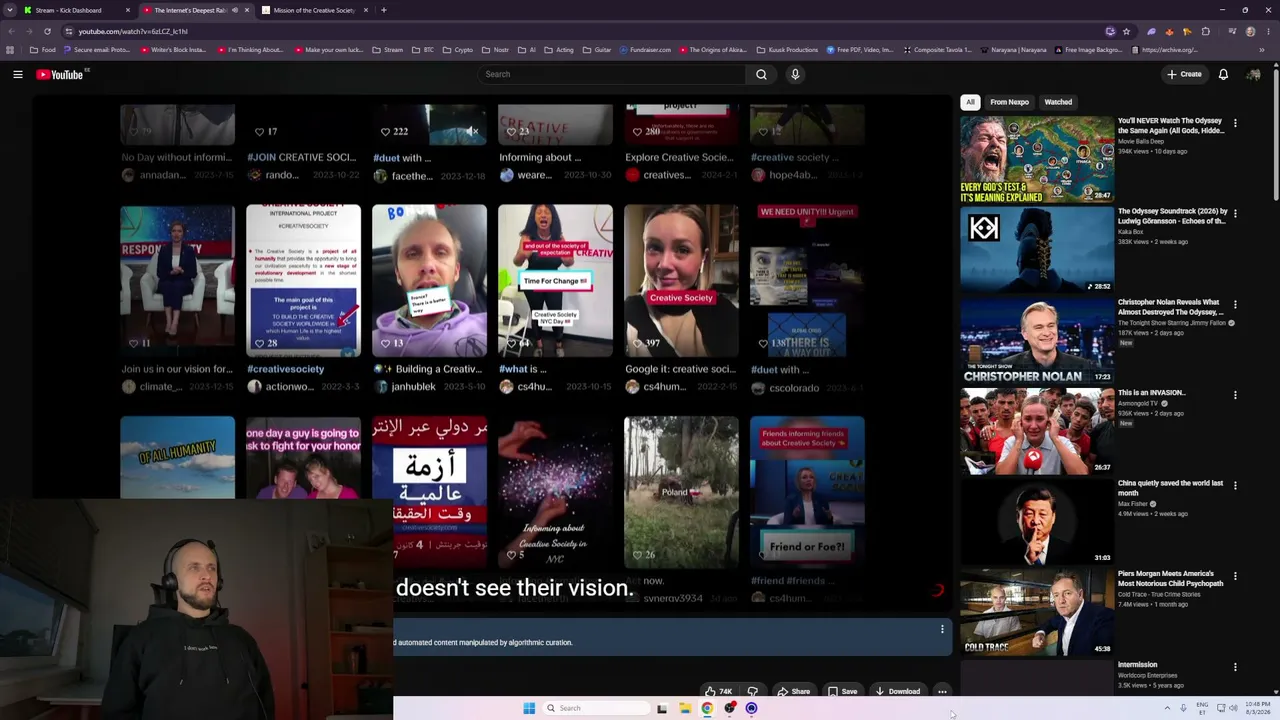
Task: Show hidden system tray icons
Action: click(1167, 708)
